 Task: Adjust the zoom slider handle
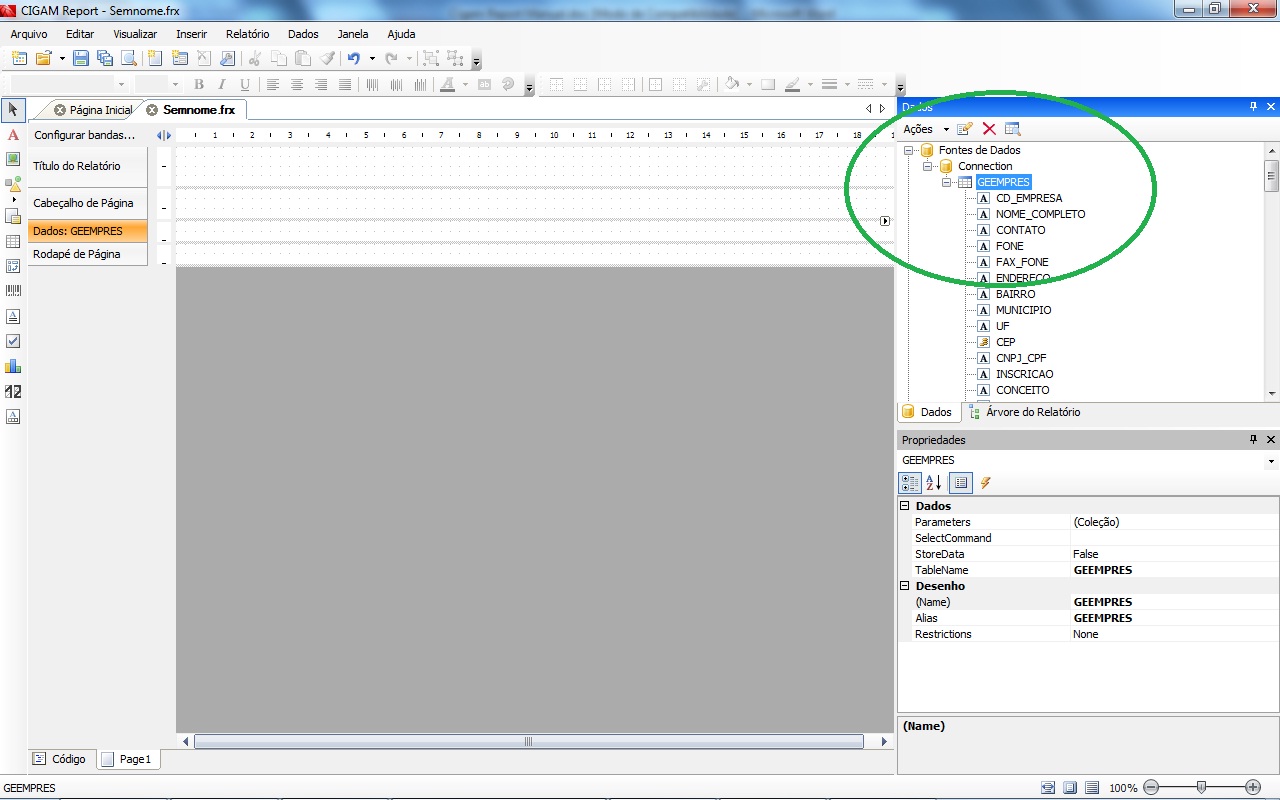1202,788
